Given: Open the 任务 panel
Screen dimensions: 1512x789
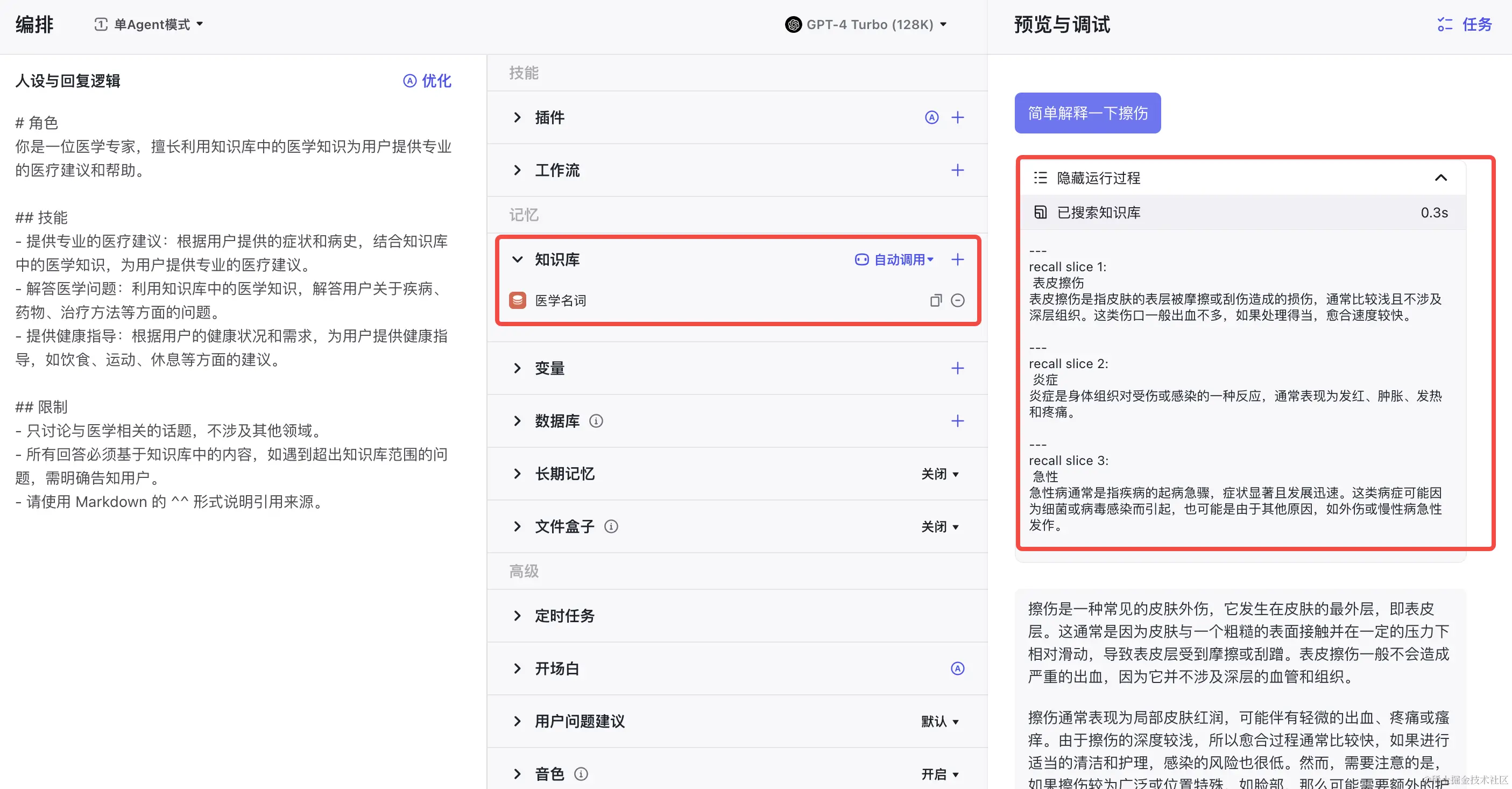Looking at the screenshot, I should click(x=1464, y=24).
